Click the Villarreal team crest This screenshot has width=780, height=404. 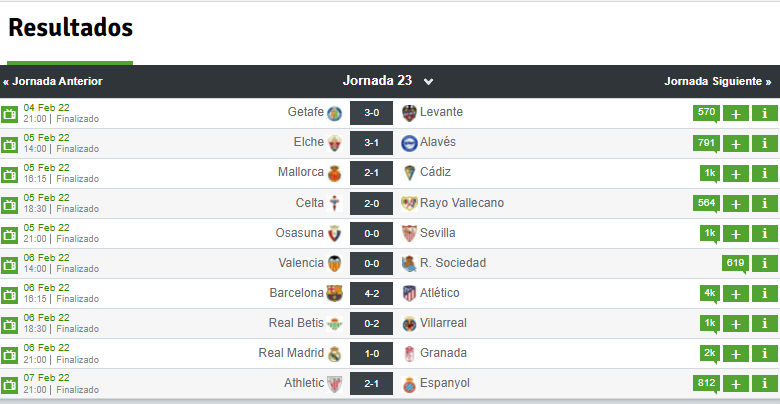click(x=409, y=324)
